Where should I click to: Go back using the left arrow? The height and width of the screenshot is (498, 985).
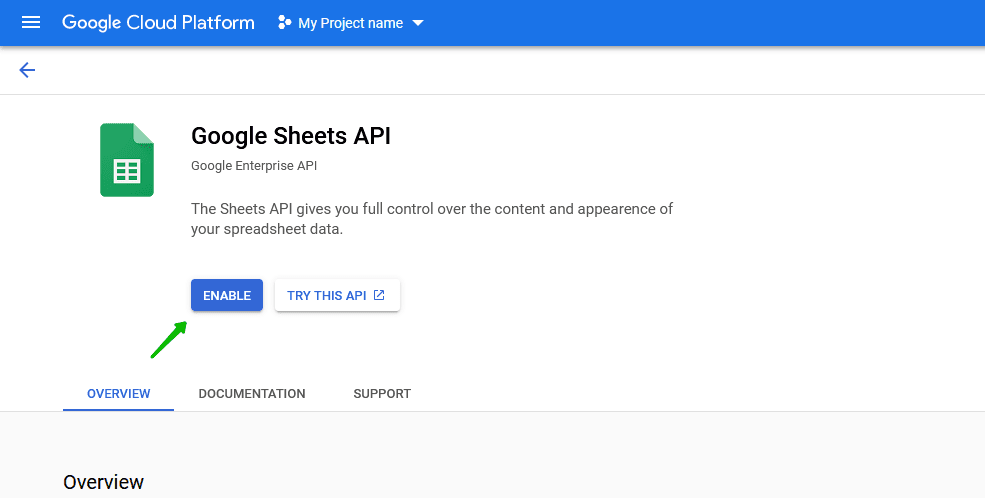tap(27, 70)
